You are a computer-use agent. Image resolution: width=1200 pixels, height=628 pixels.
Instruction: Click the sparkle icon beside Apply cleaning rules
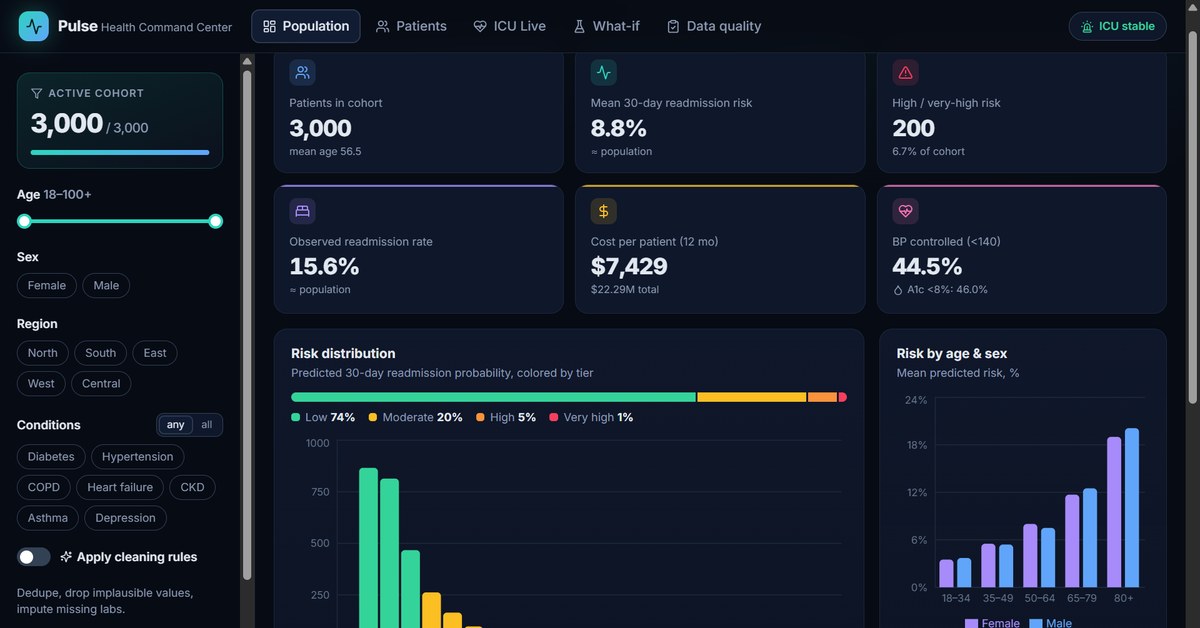tap(66, 557)
